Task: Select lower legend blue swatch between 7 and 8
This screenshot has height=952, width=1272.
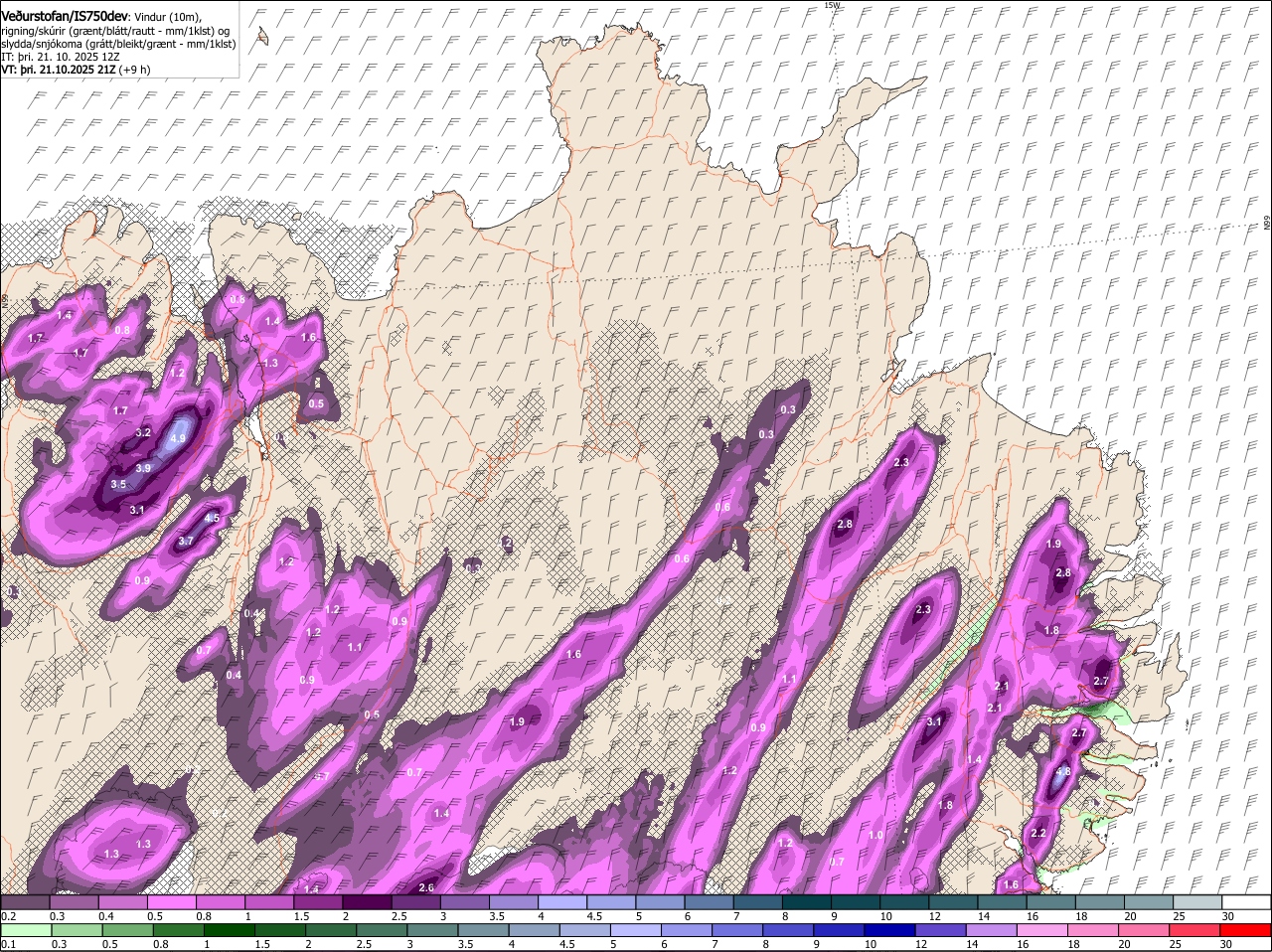Action: coord(738,930)
